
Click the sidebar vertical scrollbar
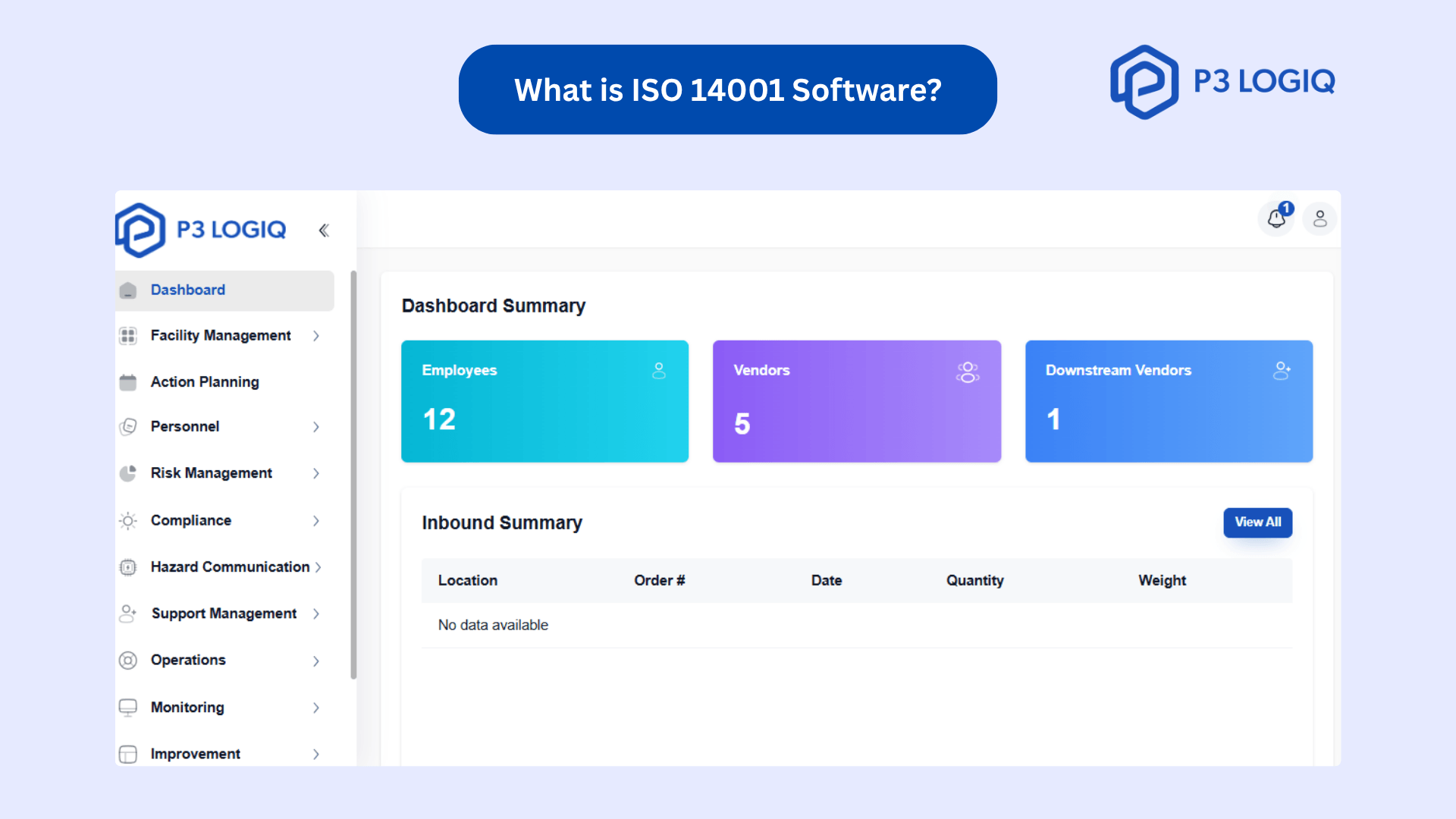tap(353, 475)
